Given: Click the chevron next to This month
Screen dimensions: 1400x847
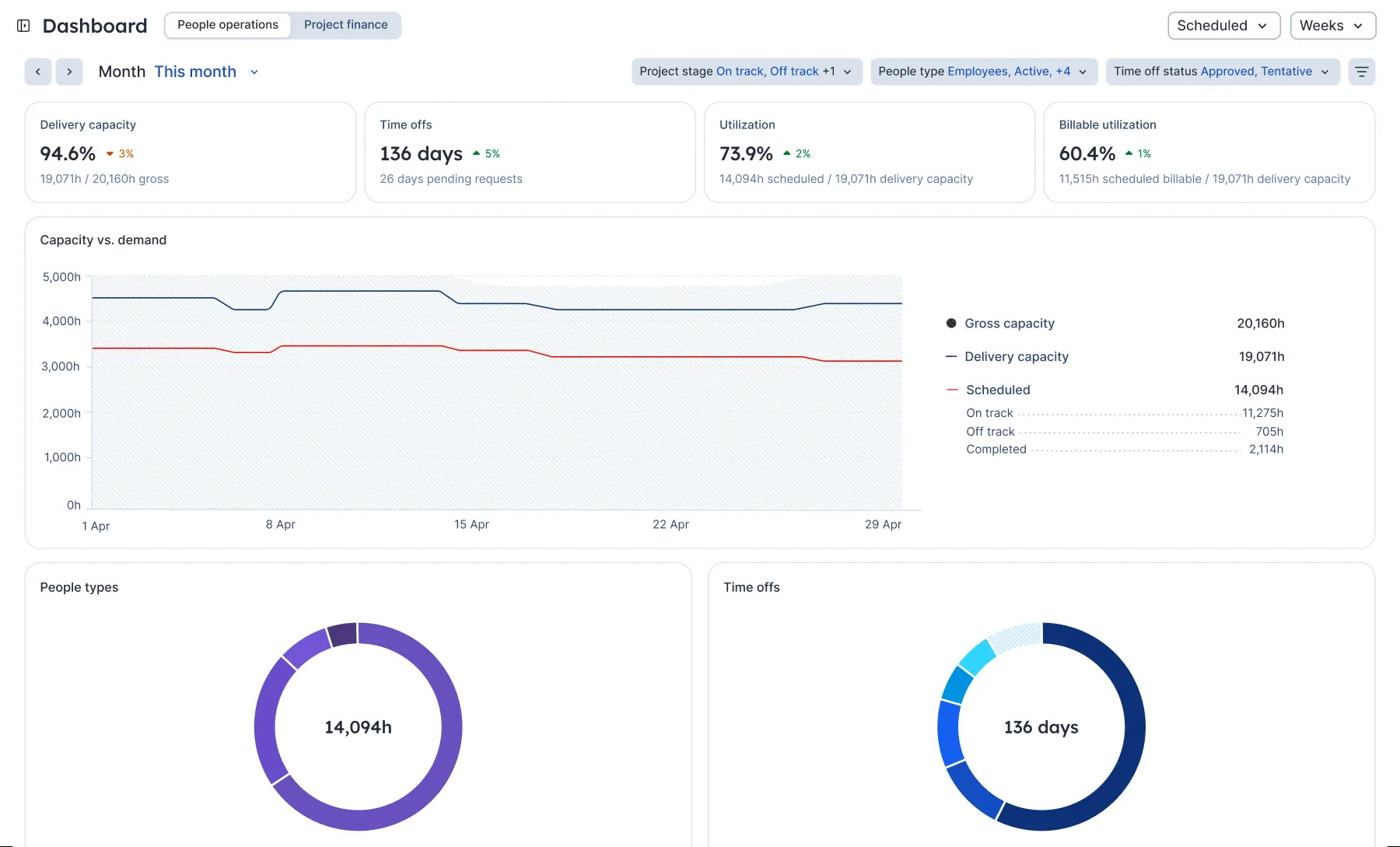Looking at the screenshot, I should [x=254, y=72].
